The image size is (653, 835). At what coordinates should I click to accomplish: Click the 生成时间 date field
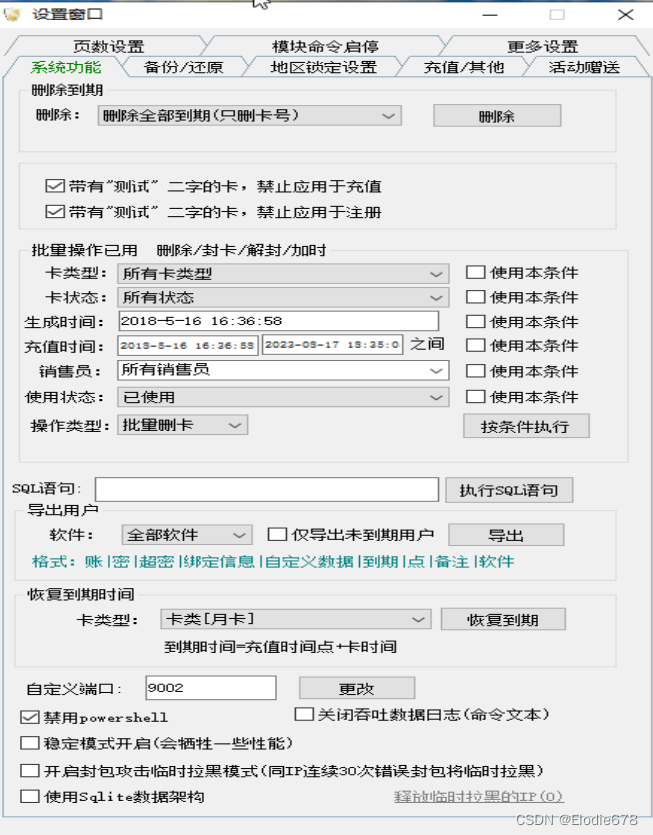coord(278,321)
